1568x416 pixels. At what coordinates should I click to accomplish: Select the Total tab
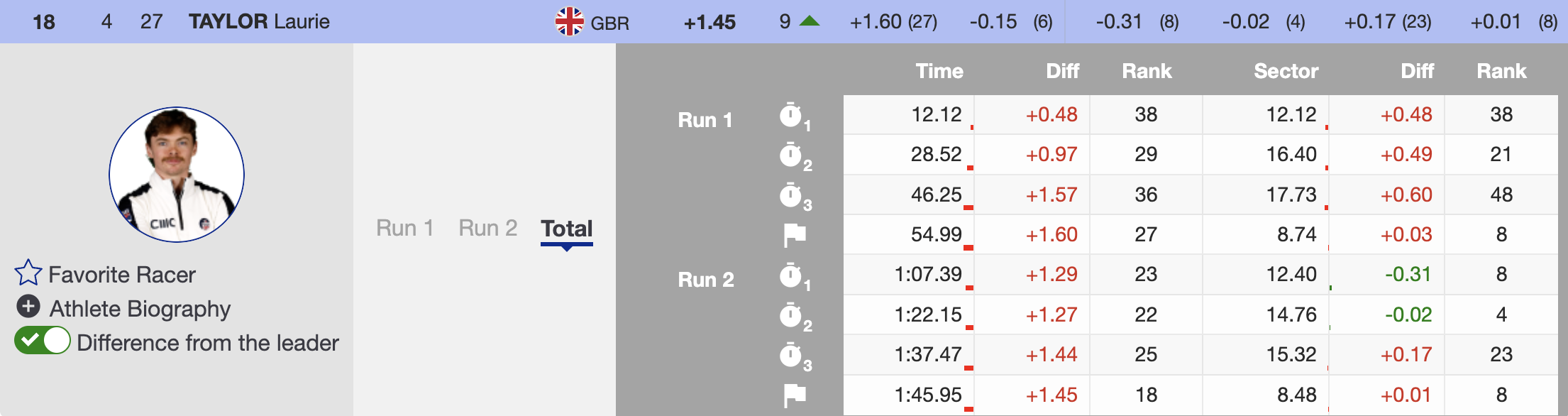(566, 229)
